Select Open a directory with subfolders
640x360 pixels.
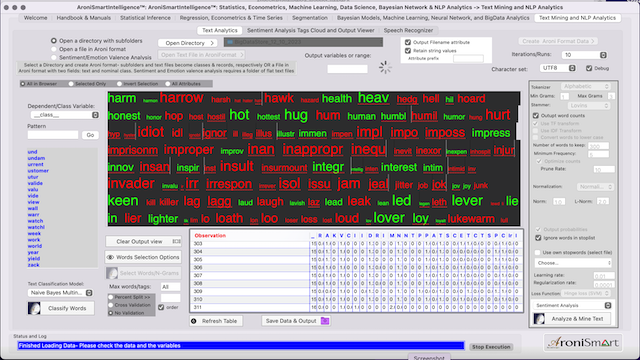click(54, 41)
